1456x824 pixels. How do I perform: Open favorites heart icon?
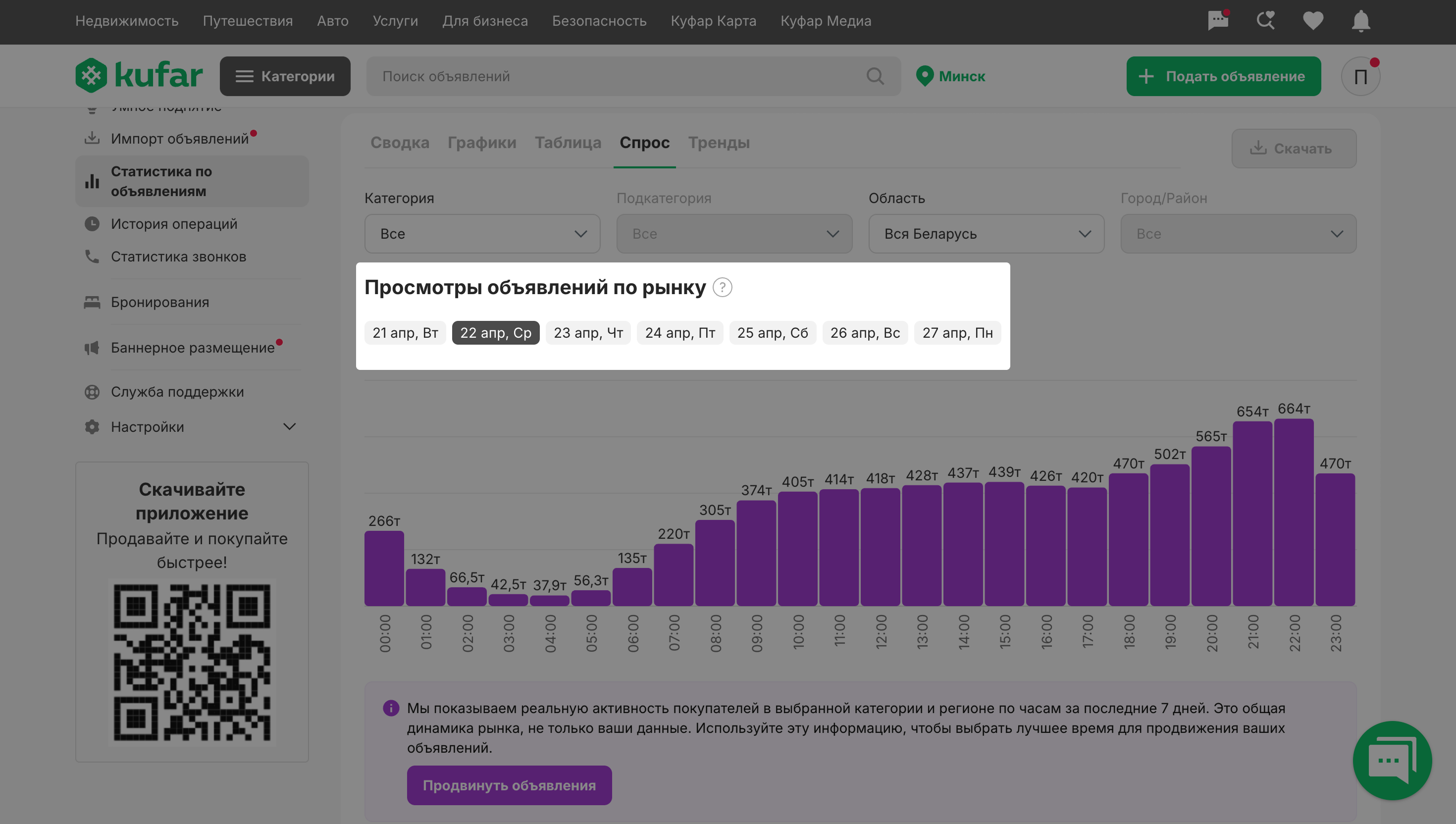tap(1313, 21)
